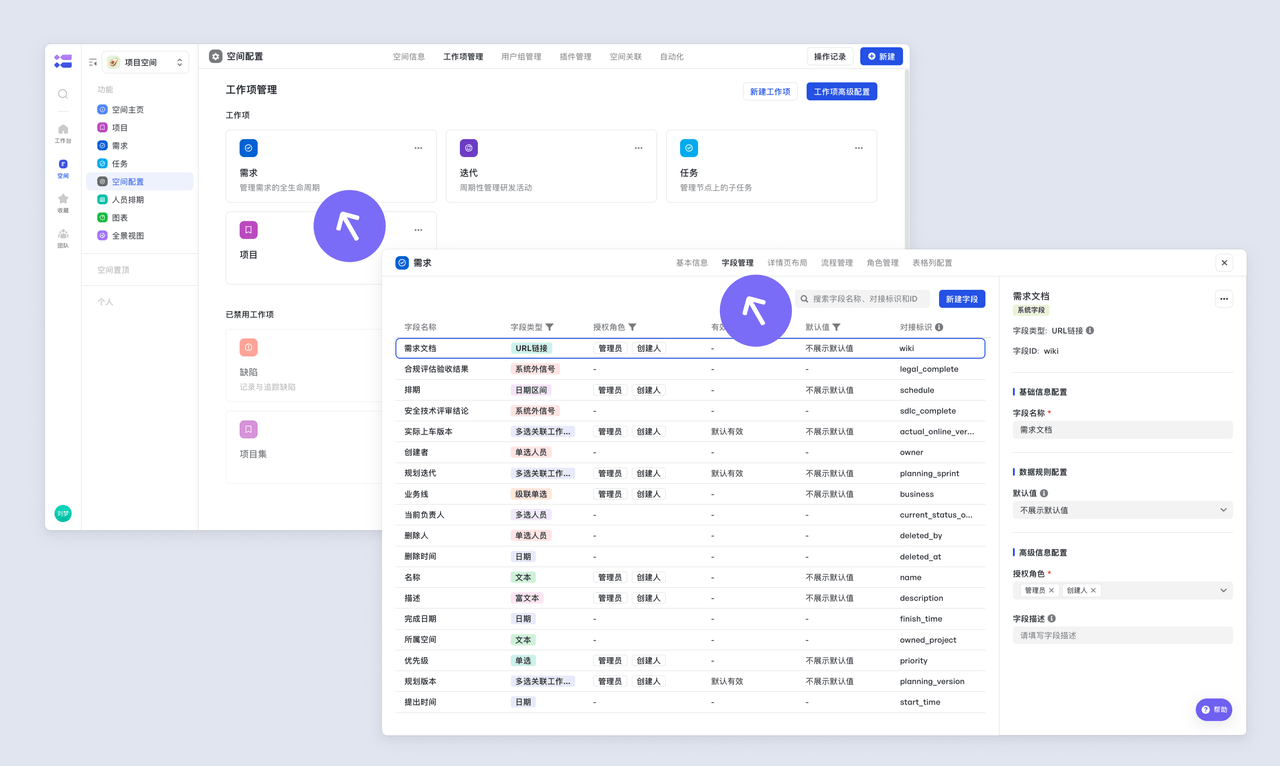Open the 团队 team icon
The image size is (1280, 766).
[63, 238]
